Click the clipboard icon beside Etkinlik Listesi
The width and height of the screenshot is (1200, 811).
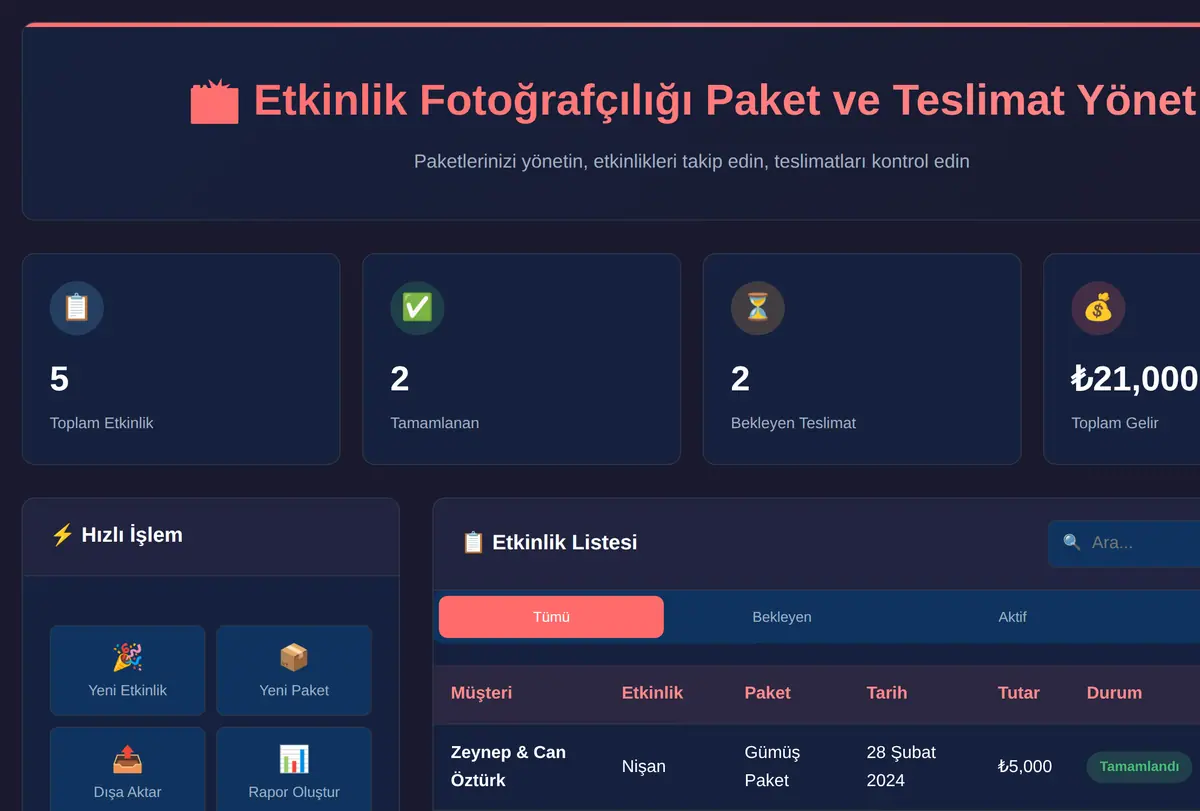click(x=473, y=543)
